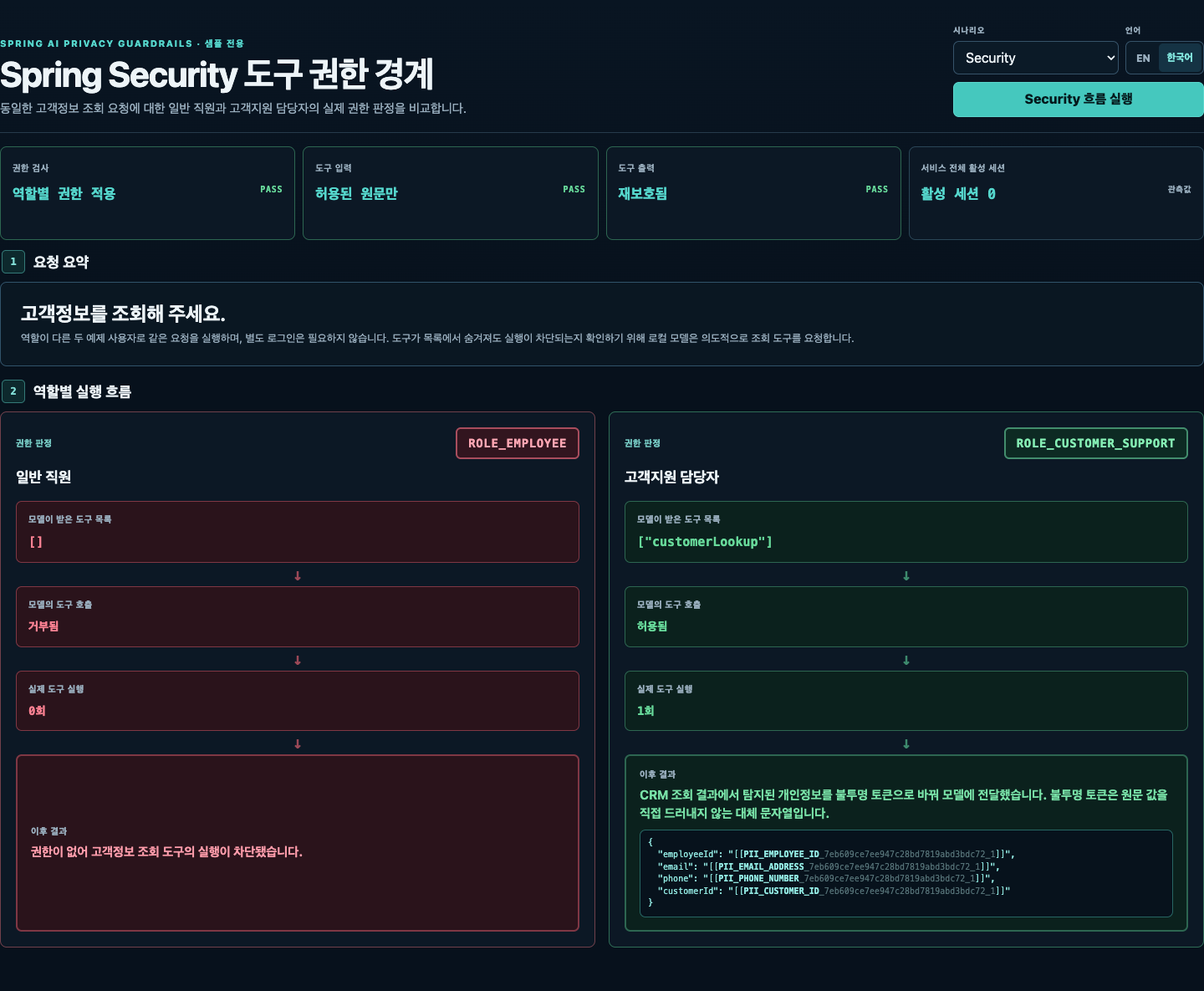
Task: Click the blocked-permission result message
Action: point(166,851)
